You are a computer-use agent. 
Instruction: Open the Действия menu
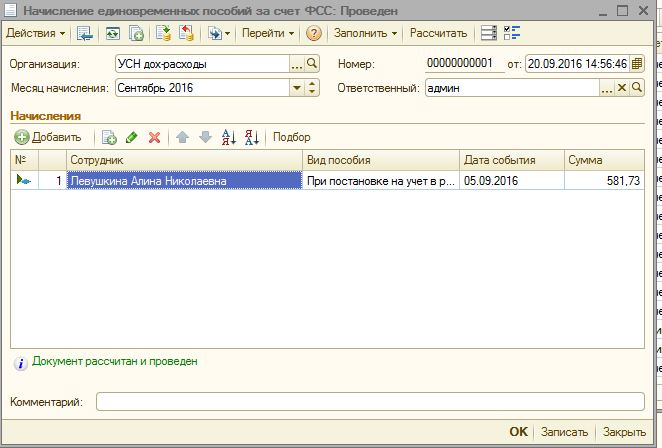coord(36,33)
